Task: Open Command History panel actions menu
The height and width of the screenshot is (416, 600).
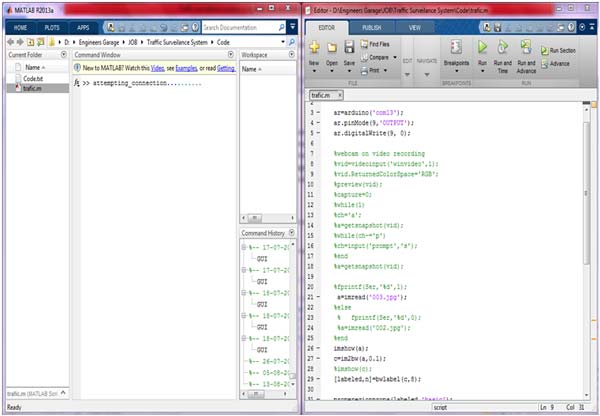Action: click(x=292, y=233)
